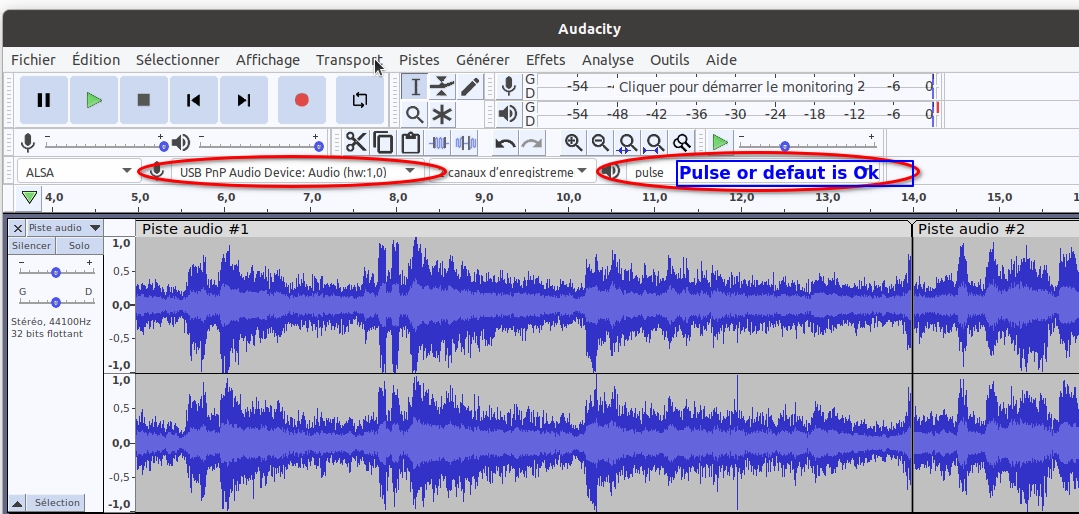
Task: Adjust the track pan G/D slider
Action: click(56, 302)
